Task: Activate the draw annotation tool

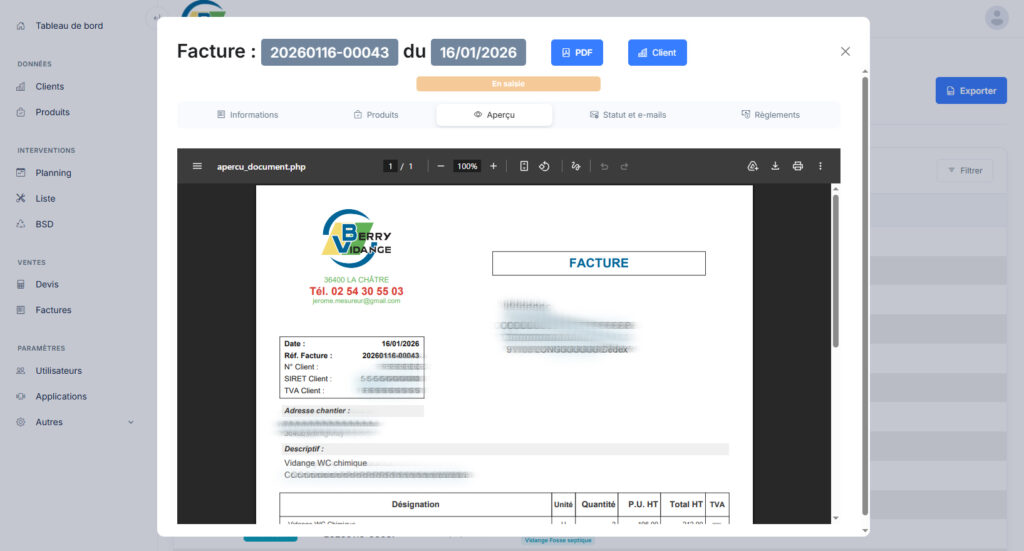Action: [576, 166]
